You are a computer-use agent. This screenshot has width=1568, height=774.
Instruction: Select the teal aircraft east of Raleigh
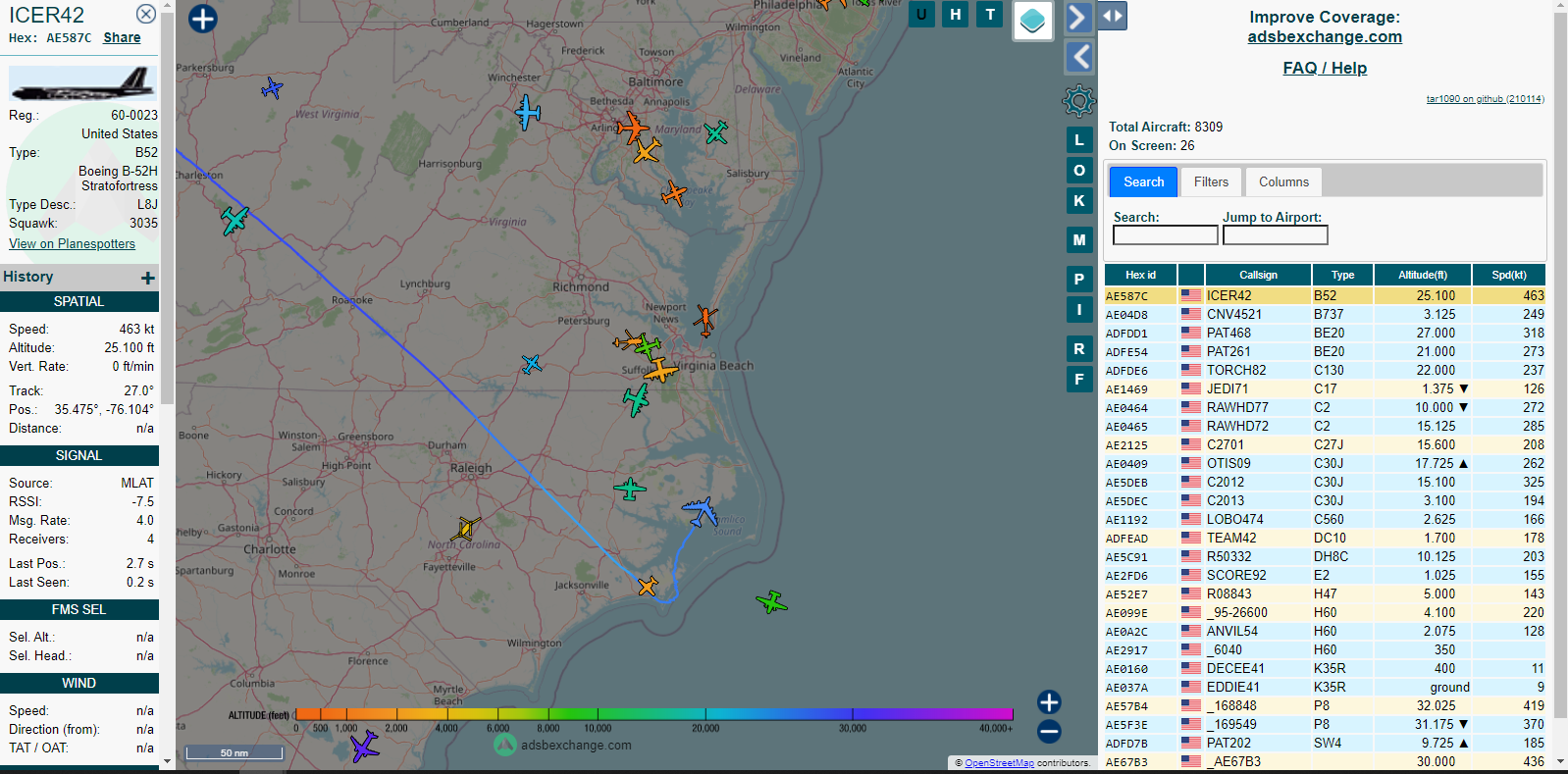(x=630, y=488)
